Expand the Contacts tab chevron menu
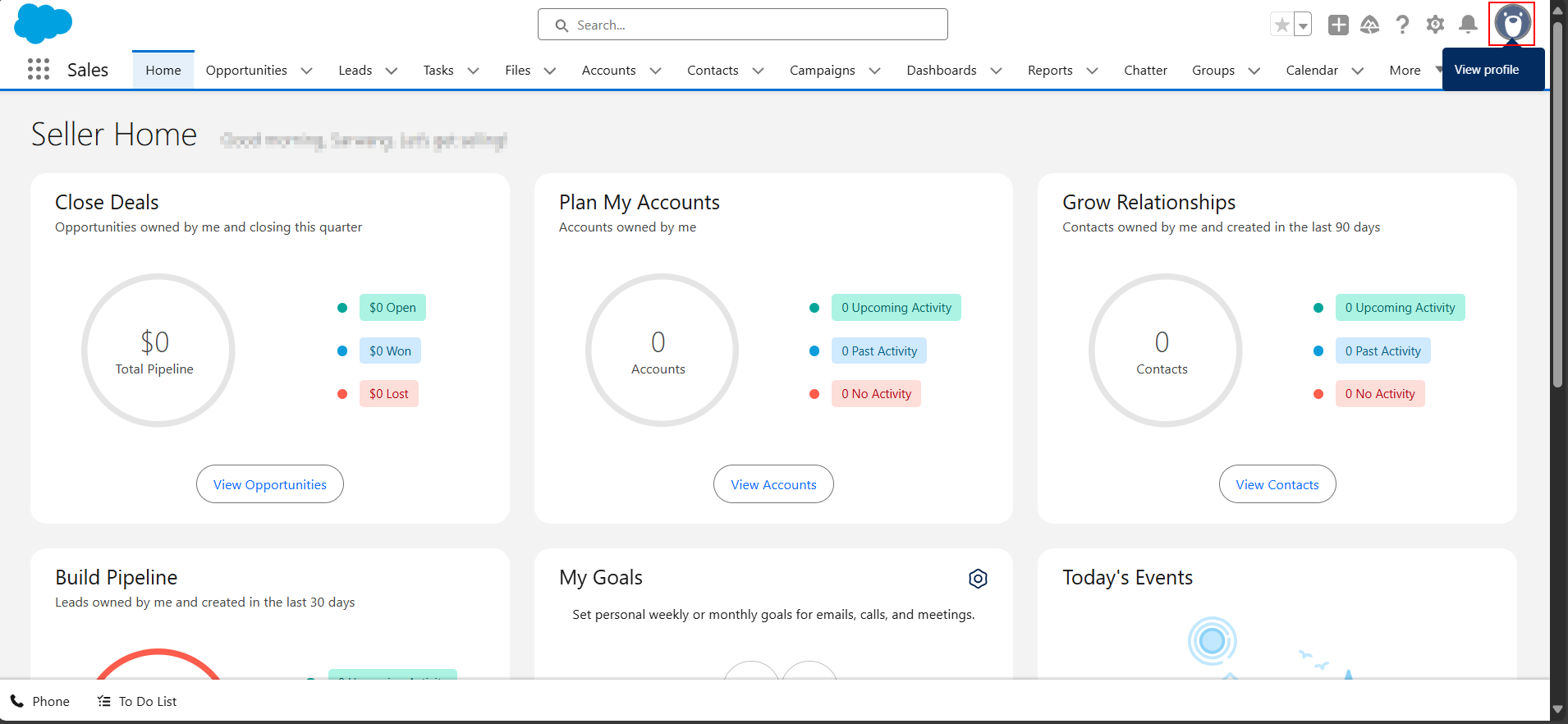 point(758,71)
